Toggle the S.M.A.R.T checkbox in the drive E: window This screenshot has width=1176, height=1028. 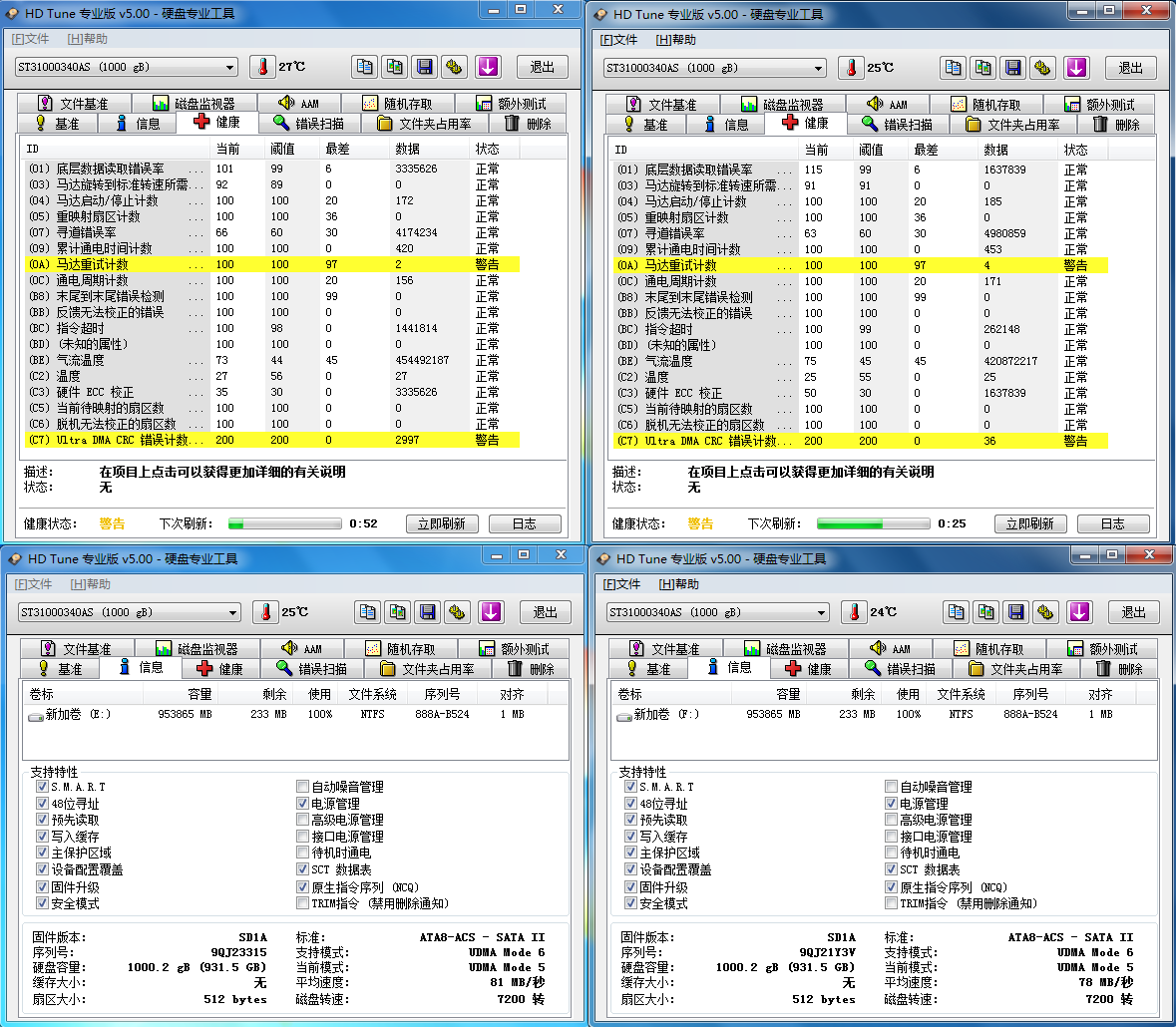(42, 787)
